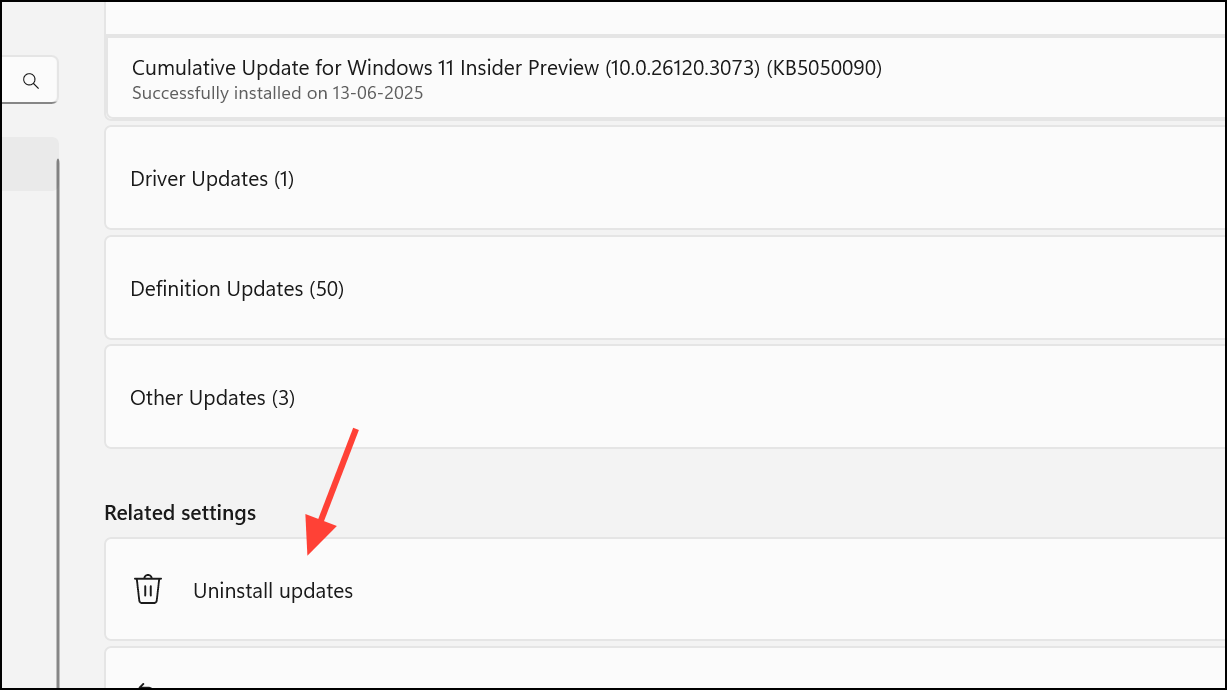Click the Cumulative Update for Windows 11 title
The width and height of the screenshot is (1227, 690).
[507, 68]
